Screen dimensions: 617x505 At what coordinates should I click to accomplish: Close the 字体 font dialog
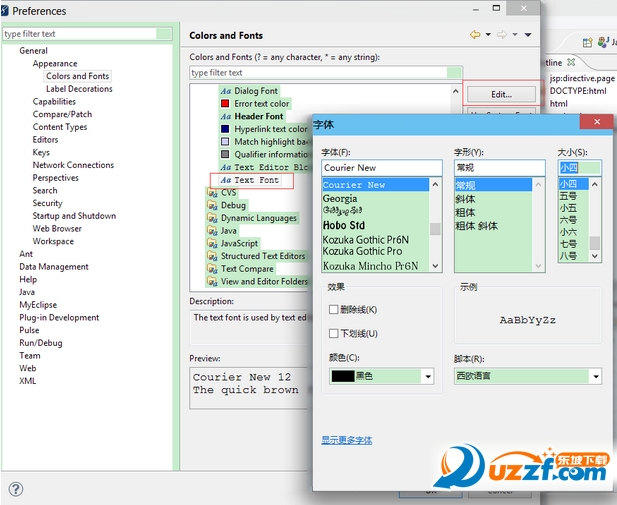tap(597, 122)
